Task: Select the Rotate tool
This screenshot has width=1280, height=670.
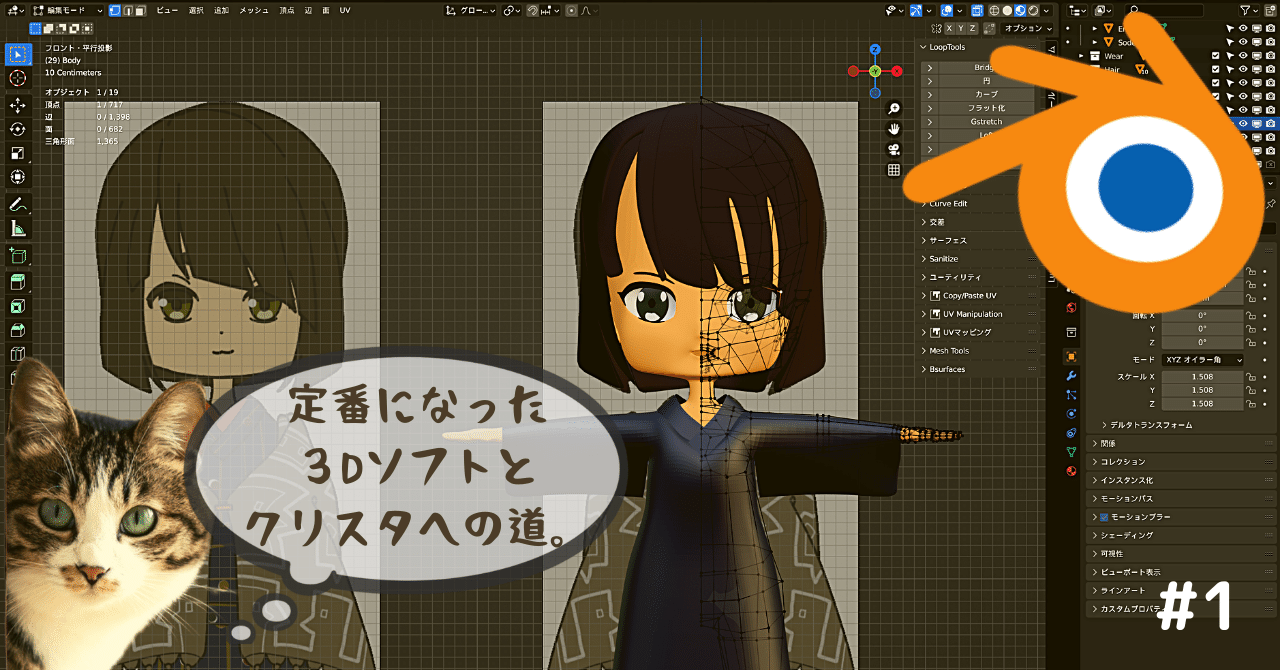Action: point(17,129)
